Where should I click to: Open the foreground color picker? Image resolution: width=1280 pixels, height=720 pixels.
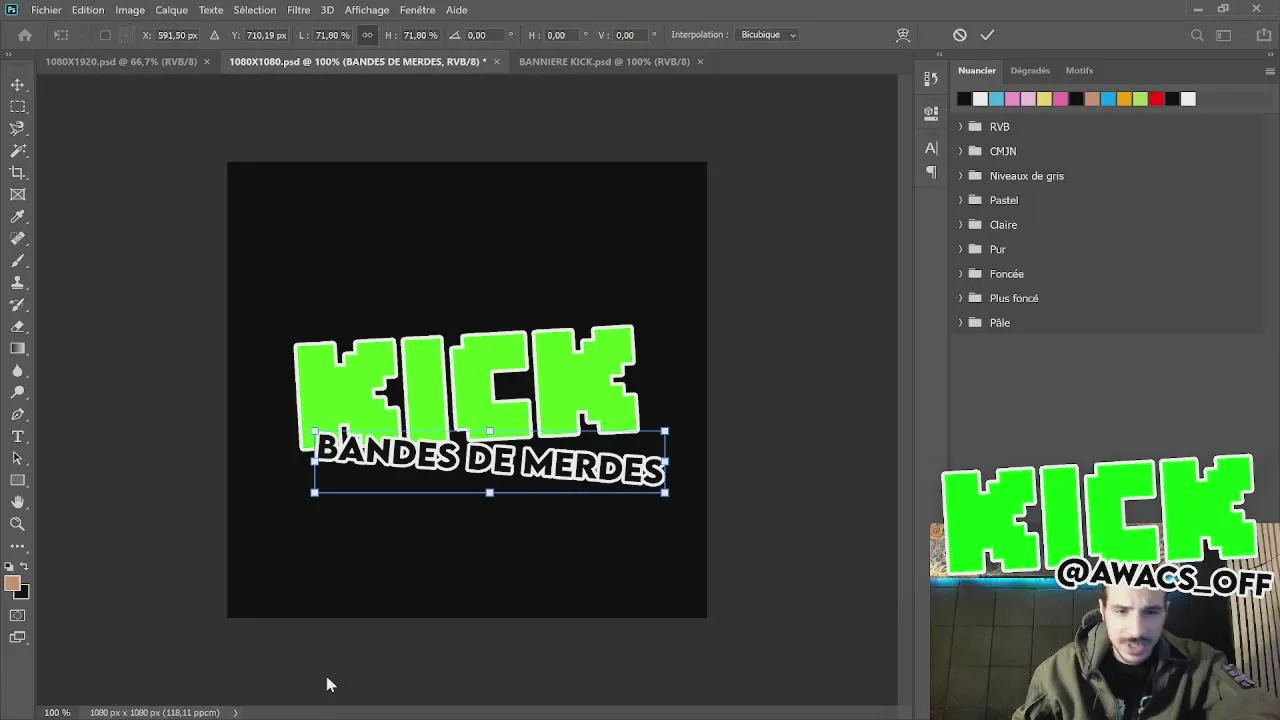pos(12,584)
